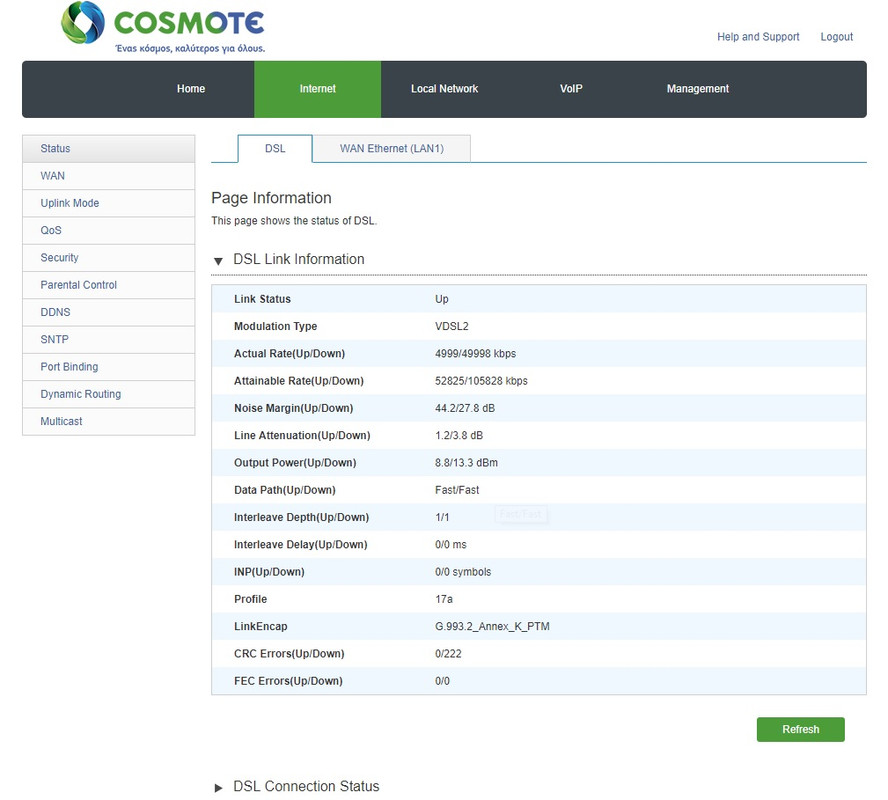The image size is (888, 800).
Task: Switch to WAN Ethernet (LAN1) tab
Action: pyautogui.click(x=391, y=148)
